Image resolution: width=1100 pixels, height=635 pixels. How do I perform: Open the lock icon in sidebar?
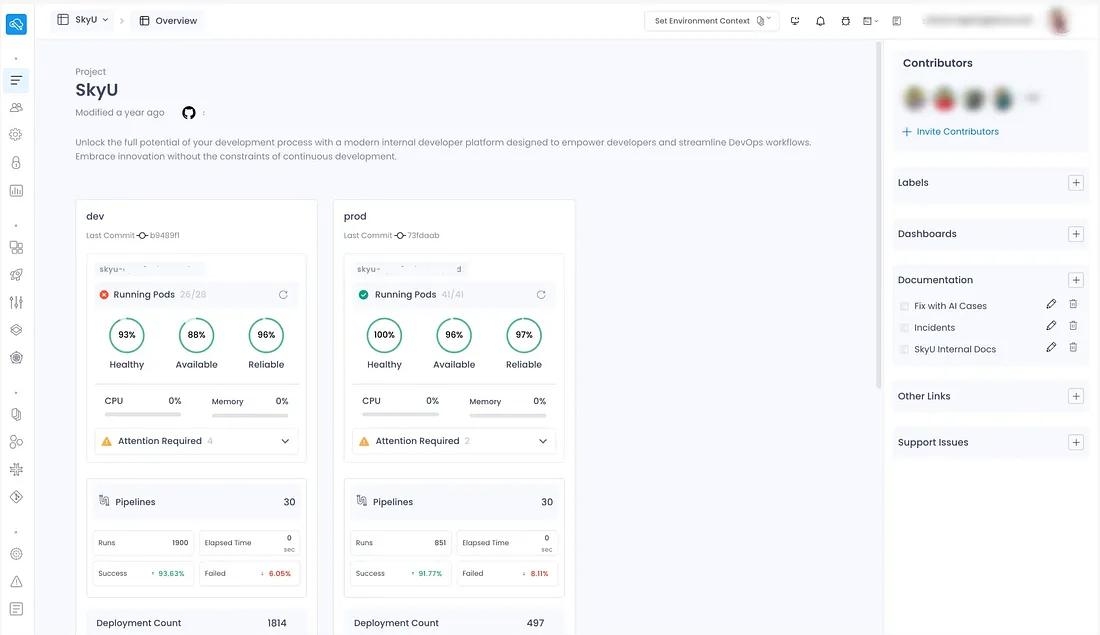[x=16, y=162]
